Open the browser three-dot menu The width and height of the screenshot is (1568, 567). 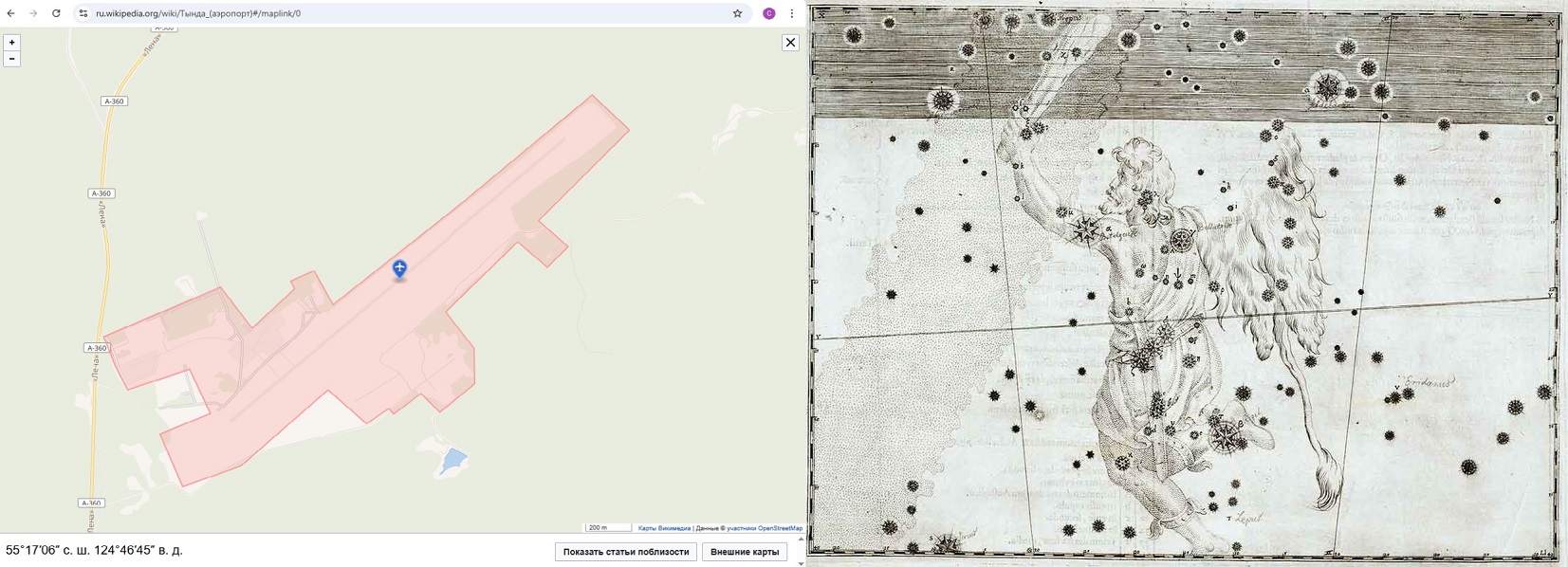tap(792, 13)
